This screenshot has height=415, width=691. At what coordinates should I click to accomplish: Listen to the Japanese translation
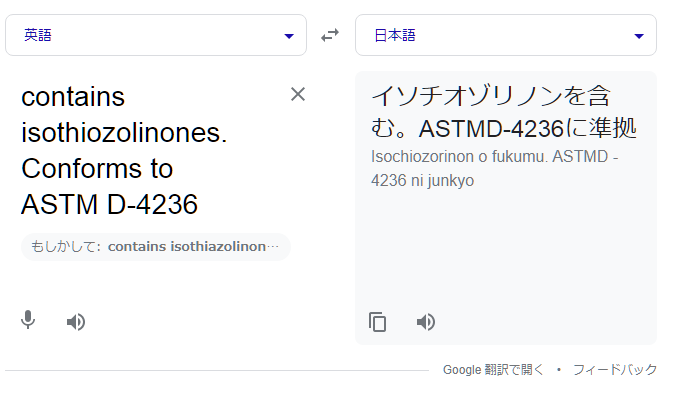pos(426,322)
